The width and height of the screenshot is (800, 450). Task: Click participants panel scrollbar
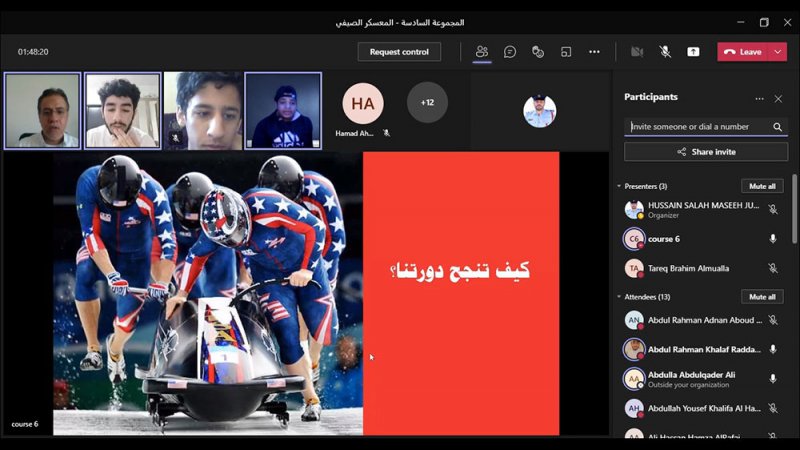pyautogui.click(x=794, y=209)
